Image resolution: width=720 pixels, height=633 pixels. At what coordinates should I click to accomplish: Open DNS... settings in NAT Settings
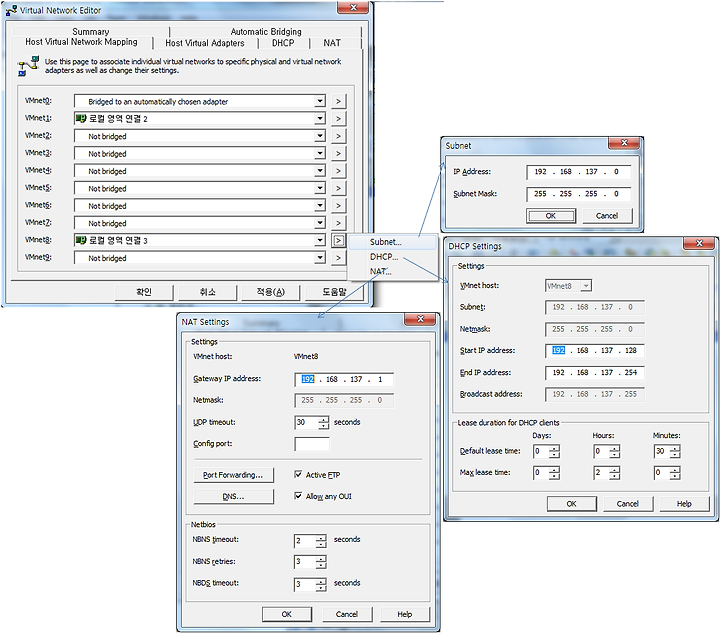[233, 496]
